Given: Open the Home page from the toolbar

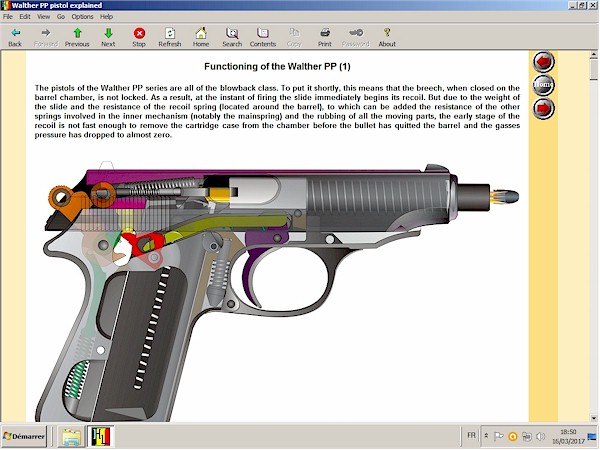Looking at the screenshot, I should [x=201, y=38].
